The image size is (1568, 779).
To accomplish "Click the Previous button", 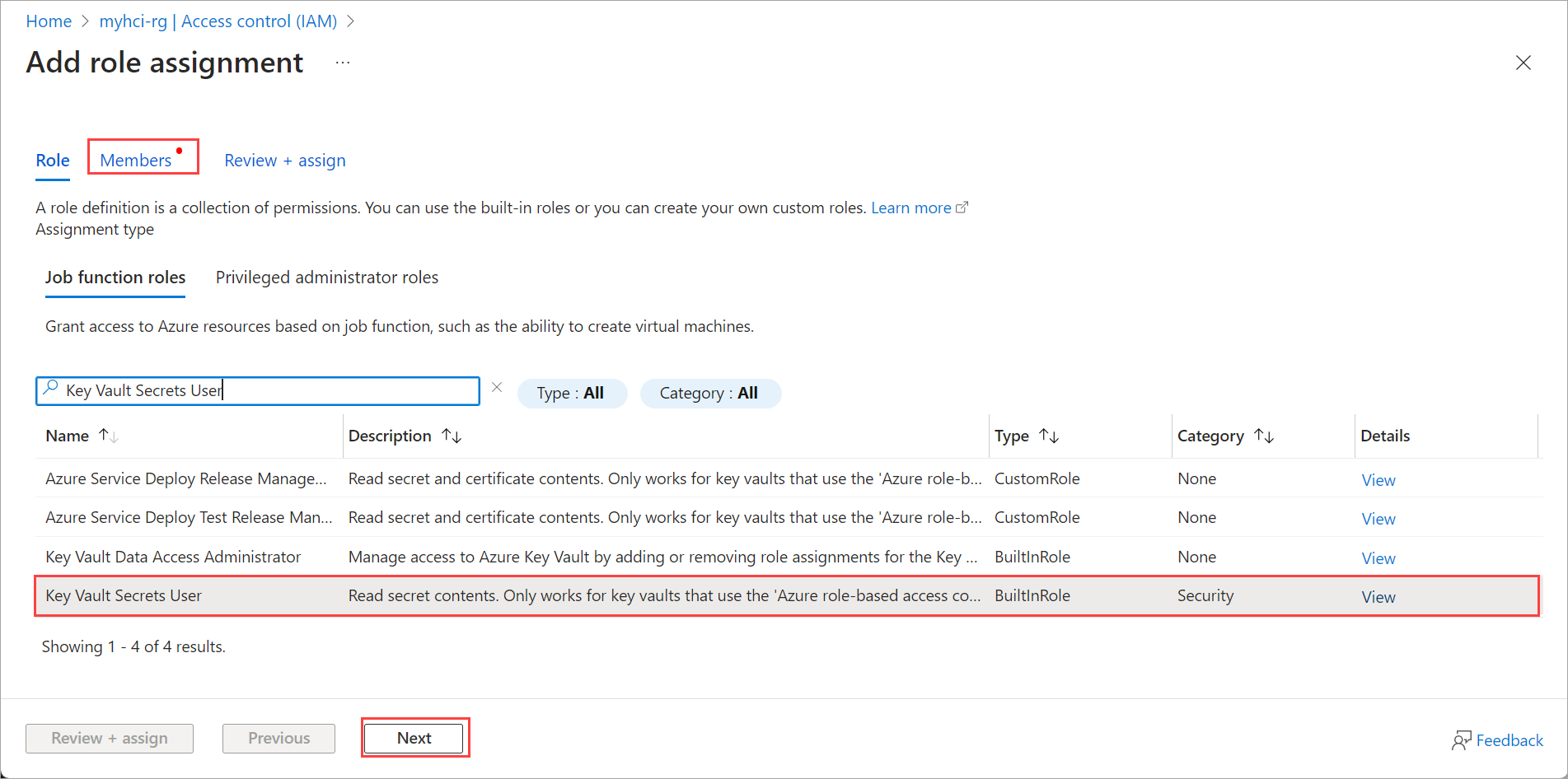I will pos(278,738).
